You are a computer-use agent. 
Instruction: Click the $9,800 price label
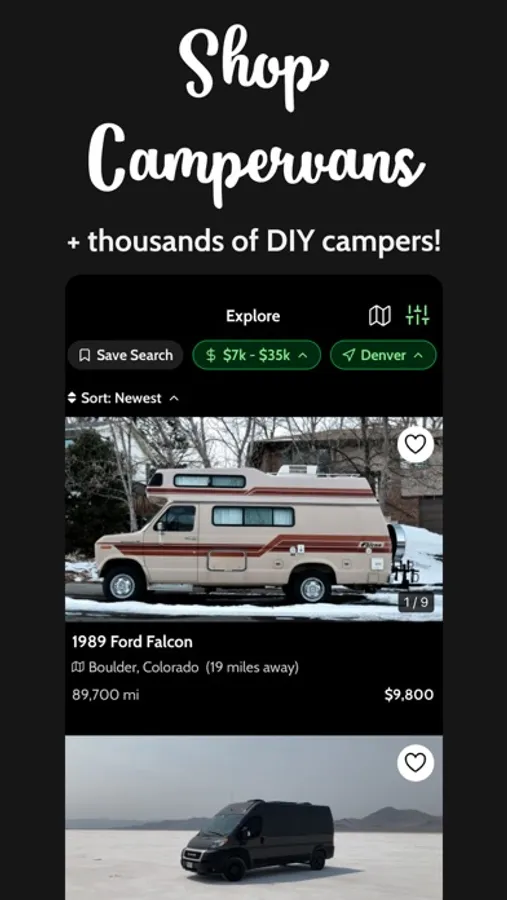click(409, 695)
